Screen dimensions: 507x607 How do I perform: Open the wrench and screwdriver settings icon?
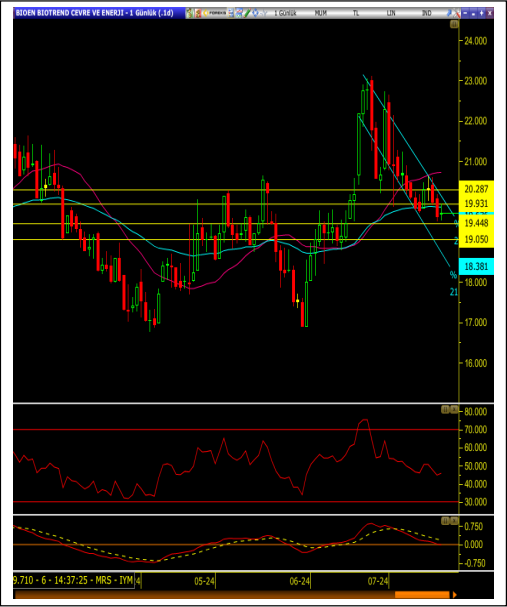click(x=457, y=13)
